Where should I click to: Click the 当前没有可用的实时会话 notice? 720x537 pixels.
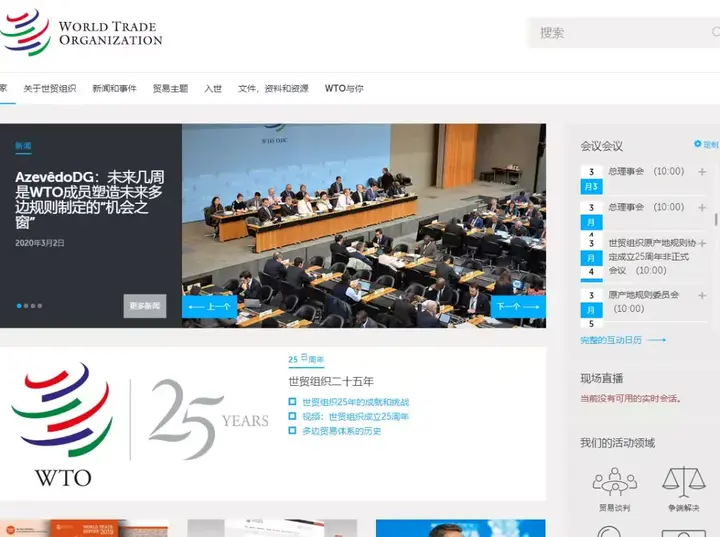click(x=630, y=398)
